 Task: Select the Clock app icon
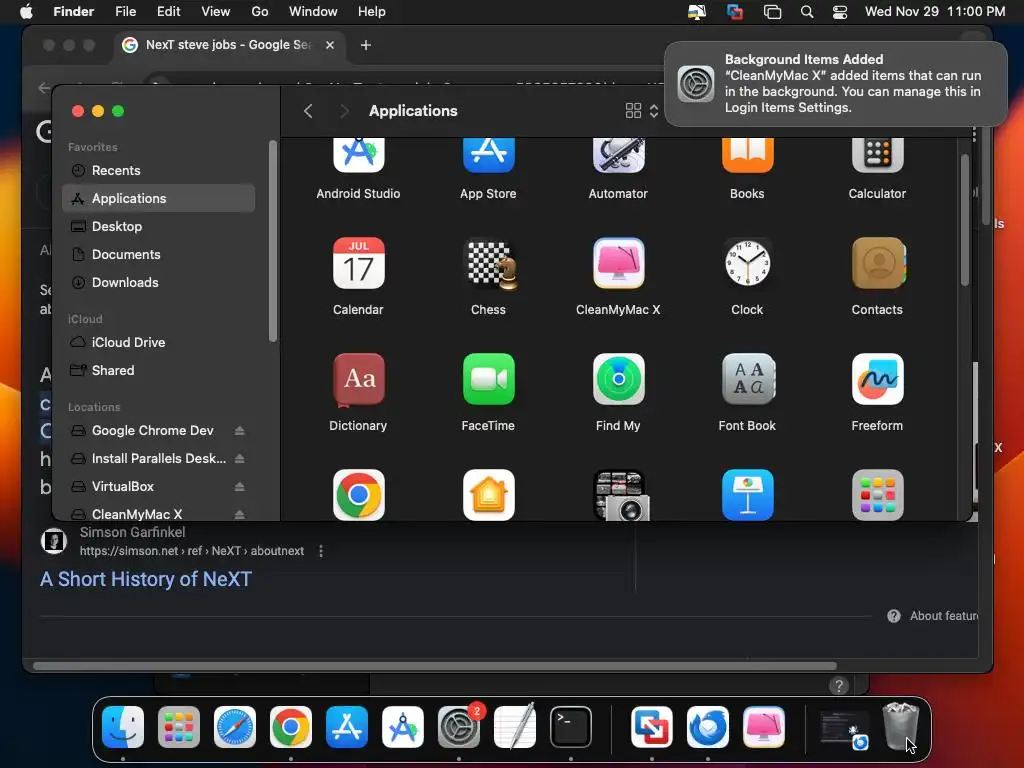747,263
